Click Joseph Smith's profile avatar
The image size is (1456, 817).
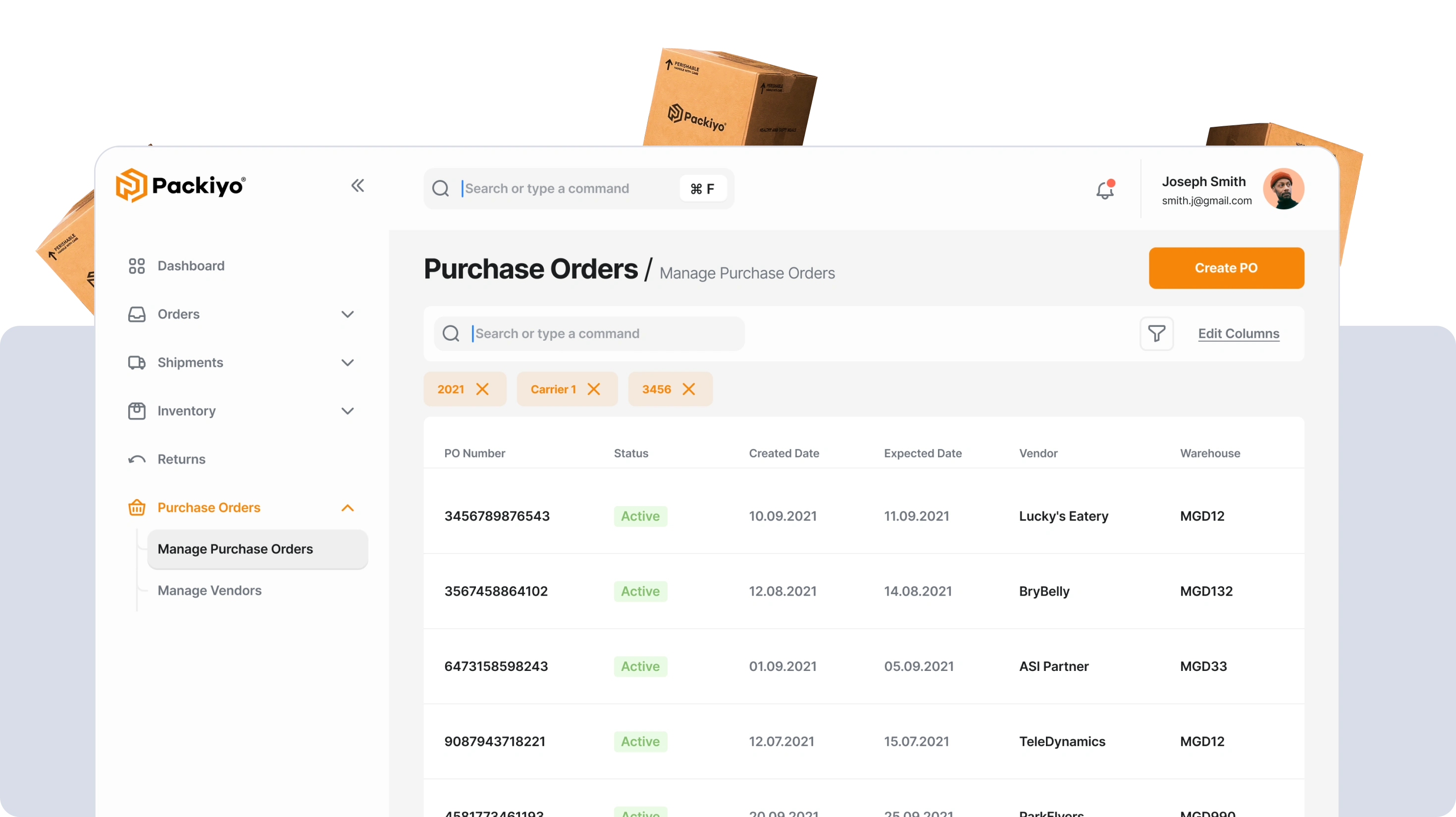(x=1283, y=189)
